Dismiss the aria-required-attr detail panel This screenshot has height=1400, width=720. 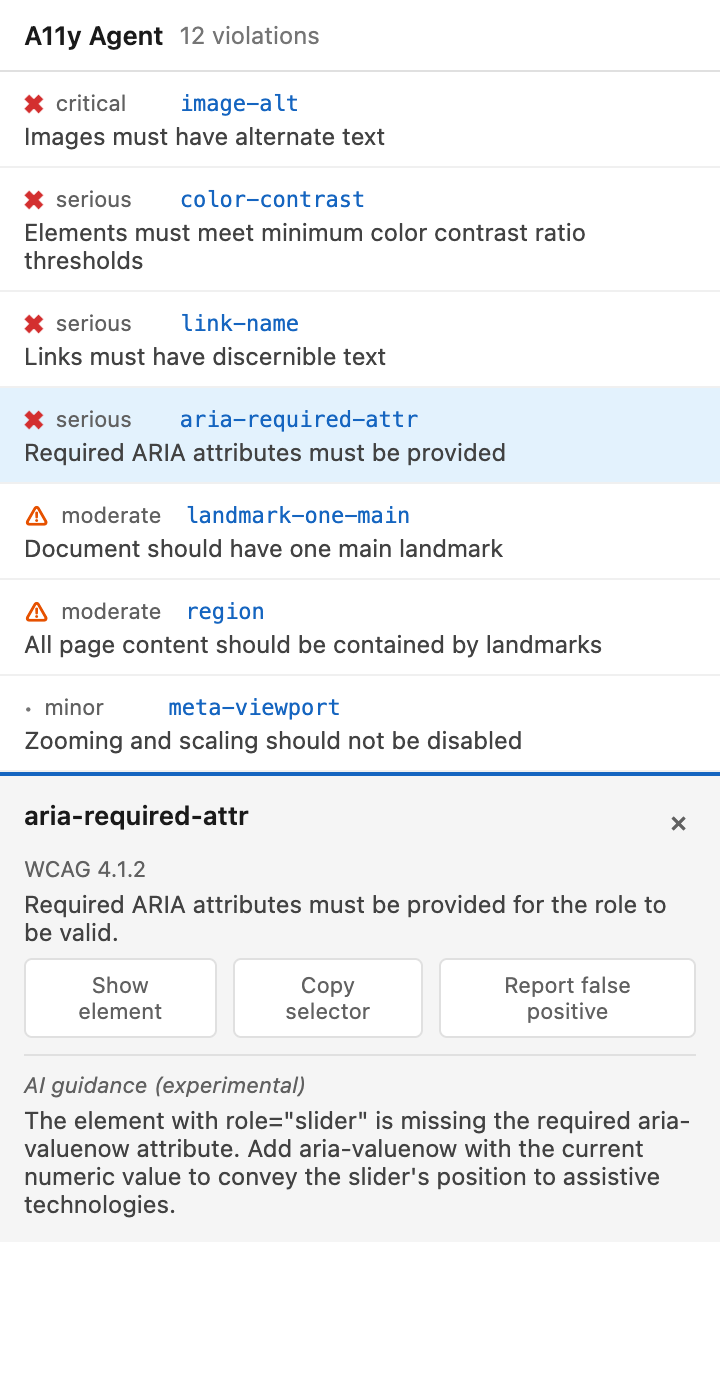[678, 823]
